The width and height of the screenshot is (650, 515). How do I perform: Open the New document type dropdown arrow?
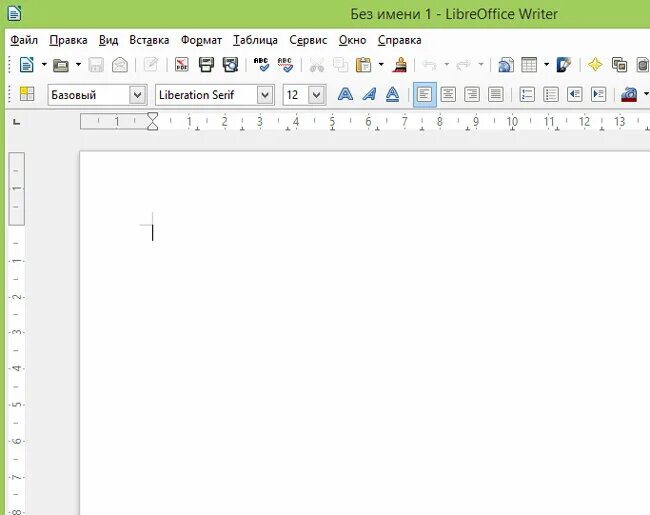[x=44, y=65]
